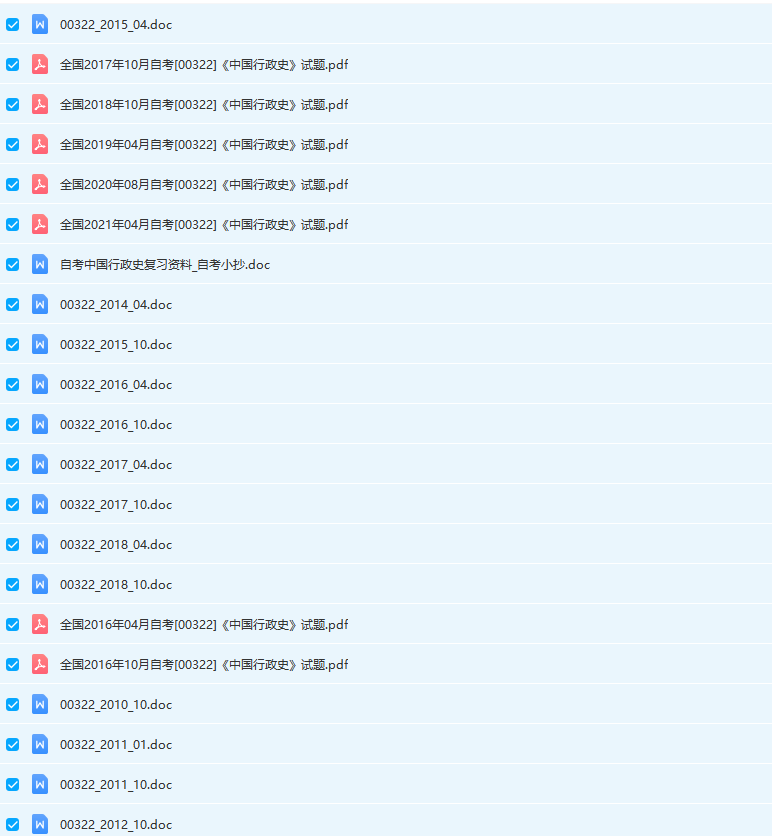Click the Word icon for 00322_2015_04.doc
The height and width of the screenshot is (836, 772).
(40, 25)
